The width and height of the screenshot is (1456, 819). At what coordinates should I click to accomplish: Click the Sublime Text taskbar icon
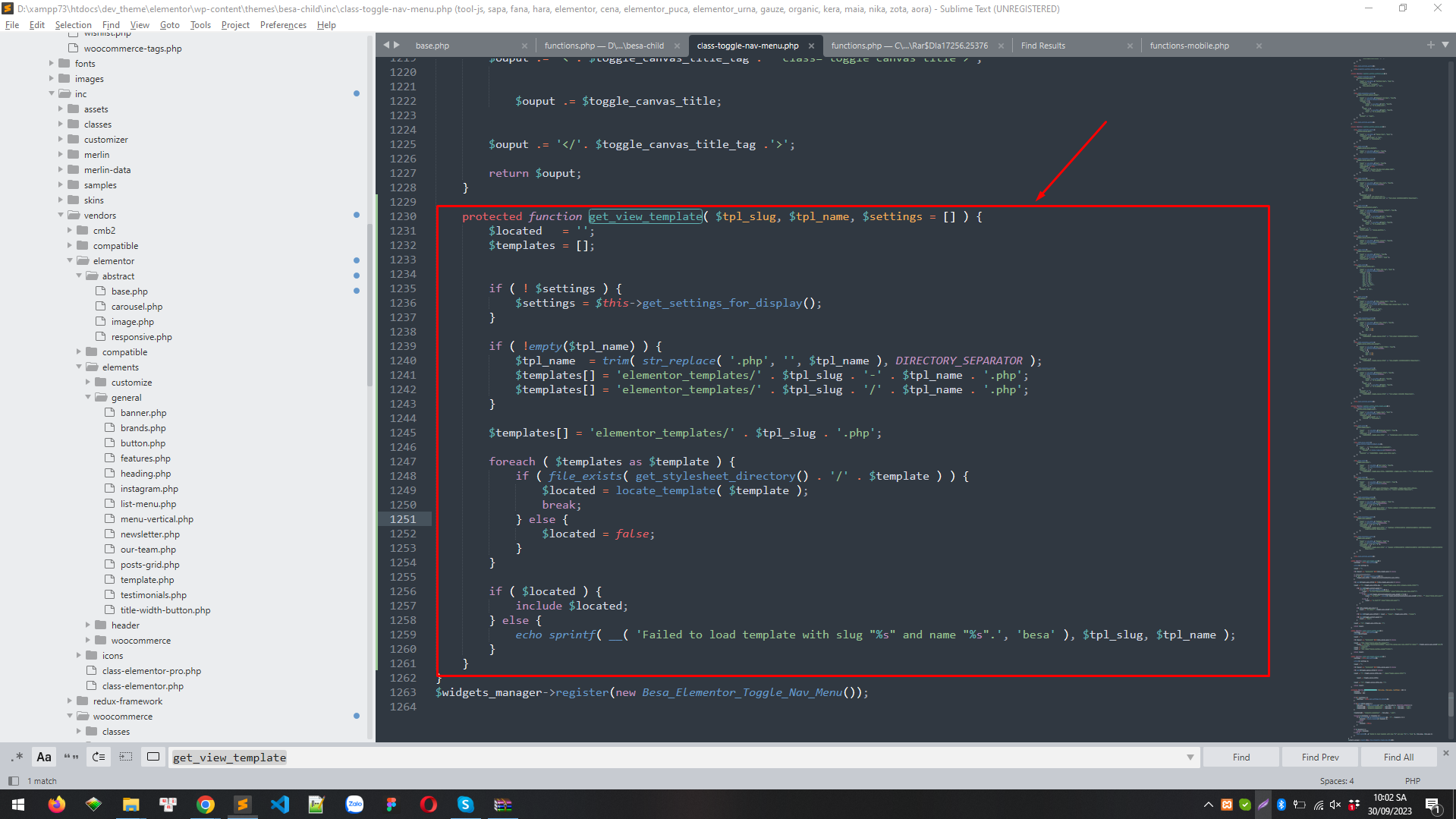242,805
